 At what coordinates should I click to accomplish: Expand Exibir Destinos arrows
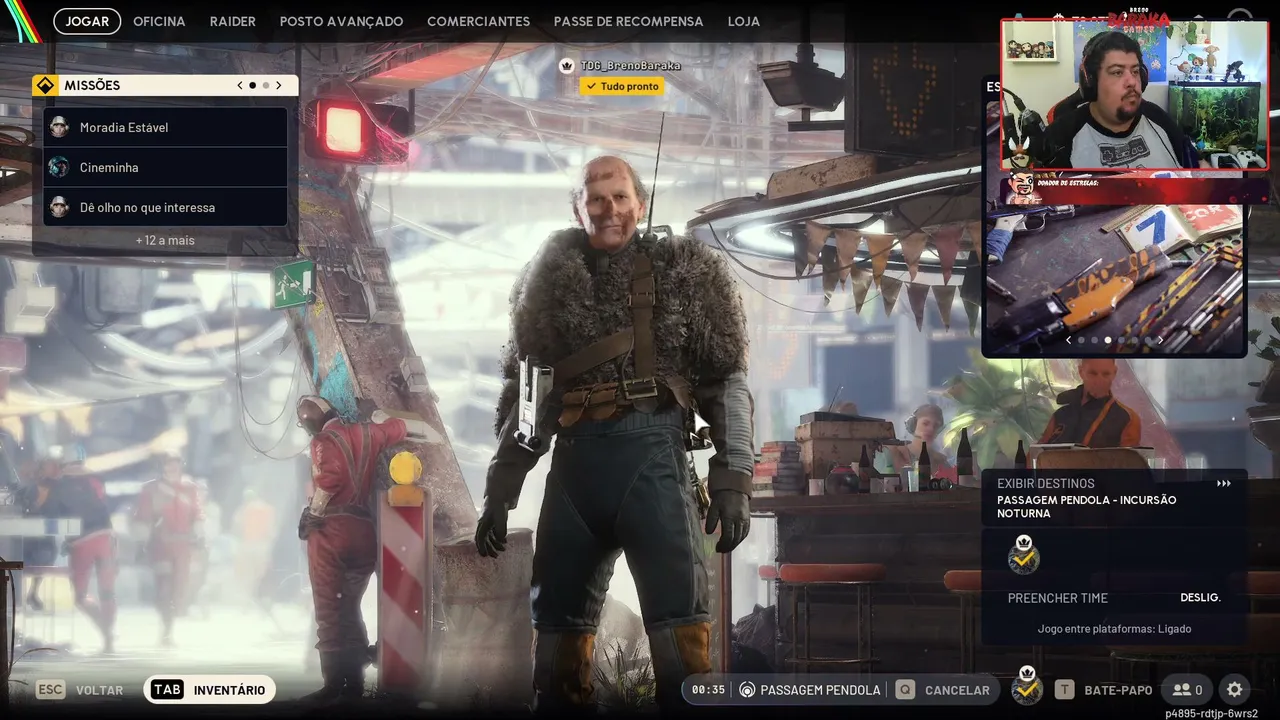pyautogui.click(x=1224, y=484)
